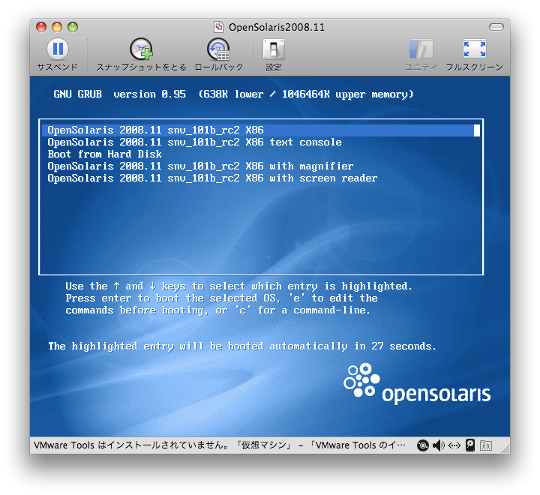Click the sound speaker status icon

click(439, 445)
